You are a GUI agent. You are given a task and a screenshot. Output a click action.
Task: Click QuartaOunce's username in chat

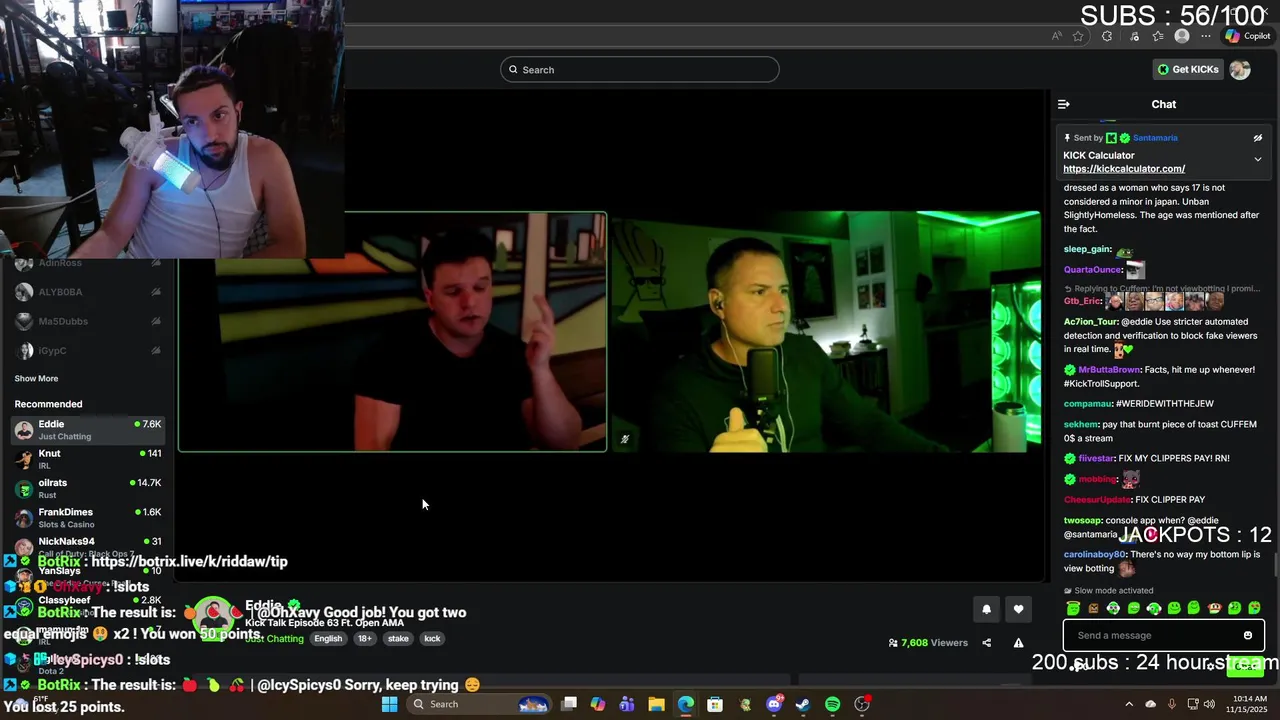(x=1092, y=270)
